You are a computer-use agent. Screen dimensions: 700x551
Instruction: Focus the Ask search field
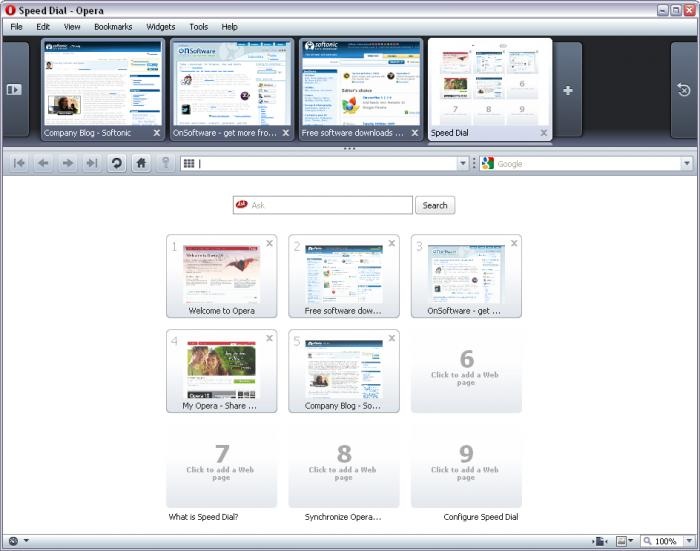(x=322, y=205)
